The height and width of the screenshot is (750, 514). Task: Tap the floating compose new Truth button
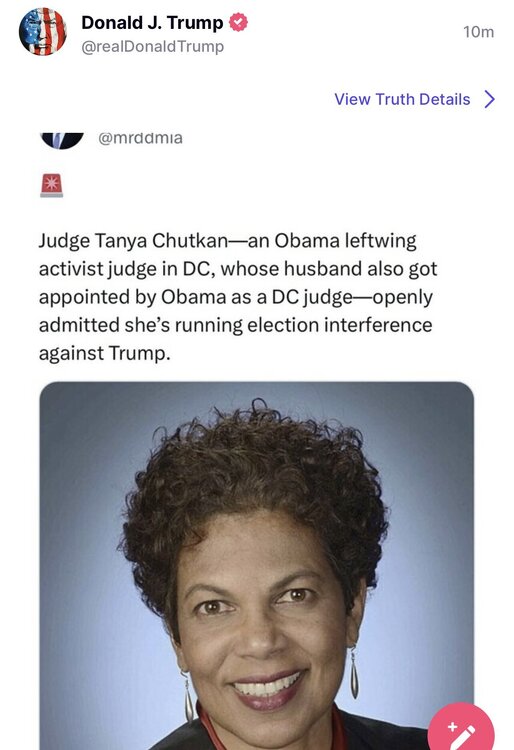tap(460, 727)
